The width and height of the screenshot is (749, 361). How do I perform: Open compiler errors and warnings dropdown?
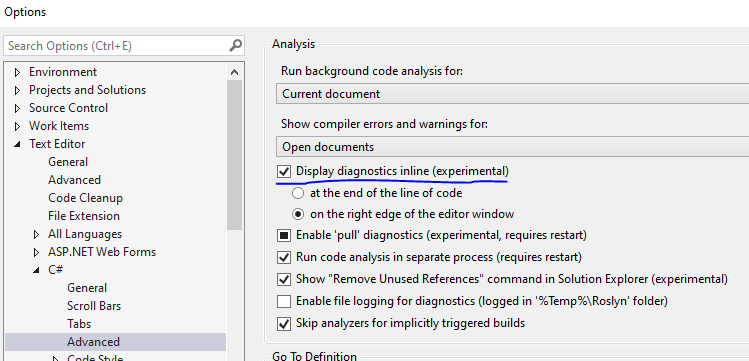click(x=513, y=147)
